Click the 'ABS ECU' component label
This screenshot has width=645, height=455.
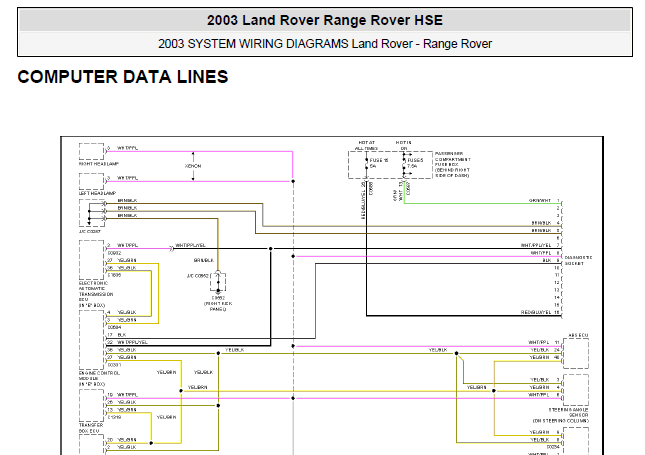[578, 336]
